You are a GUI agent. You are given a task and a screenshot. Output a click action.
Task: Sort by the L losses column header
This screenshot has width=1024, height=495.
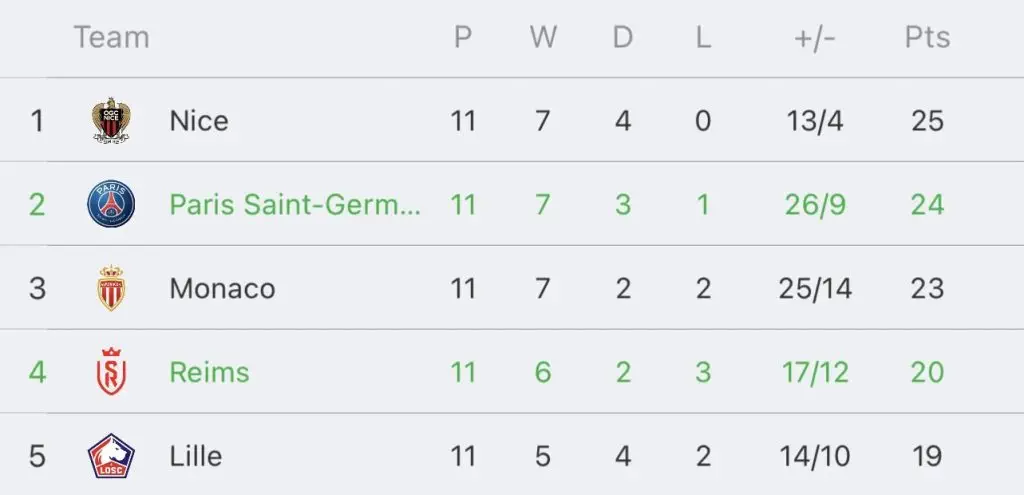coord(703,37)
